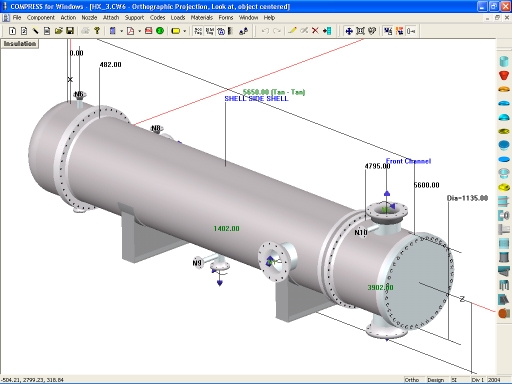Click the yellow pencil edit icon
Viewport: 512px width, 384px height.
coord(292,31)
